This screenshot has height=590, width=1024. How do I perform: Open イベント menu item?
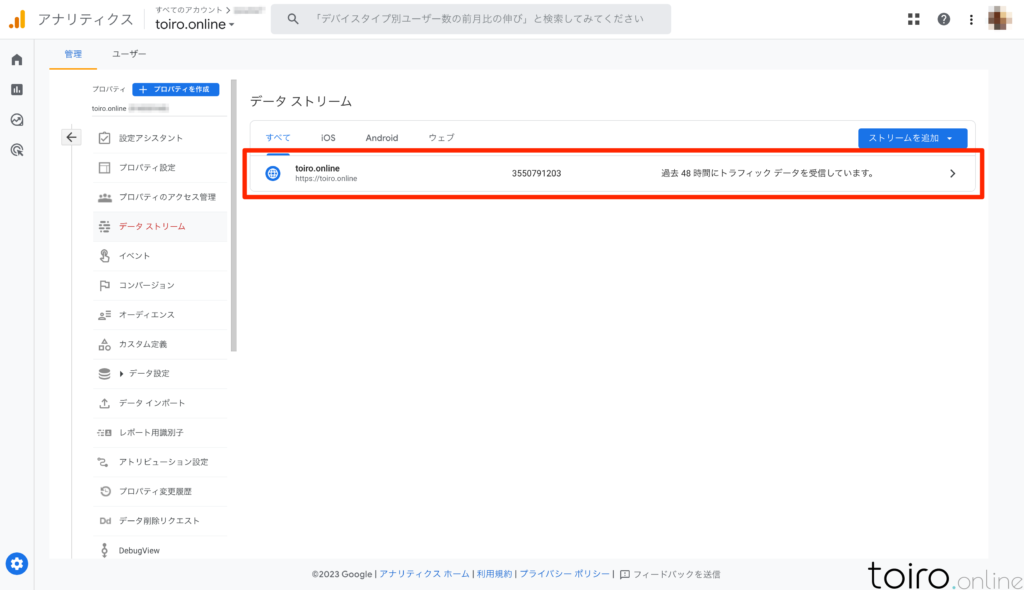tap(160, 255)
